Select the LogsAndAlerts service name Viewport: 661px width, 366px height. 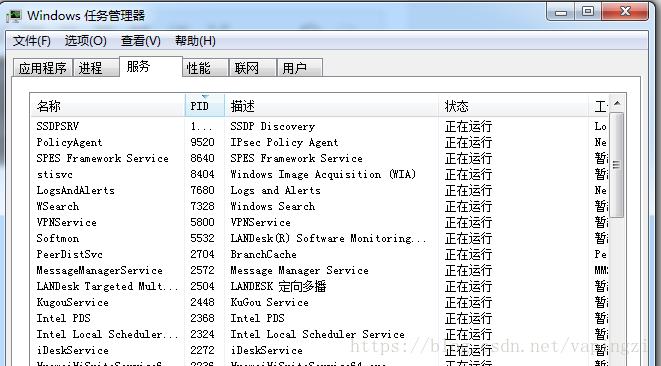[x=75, y=191]
